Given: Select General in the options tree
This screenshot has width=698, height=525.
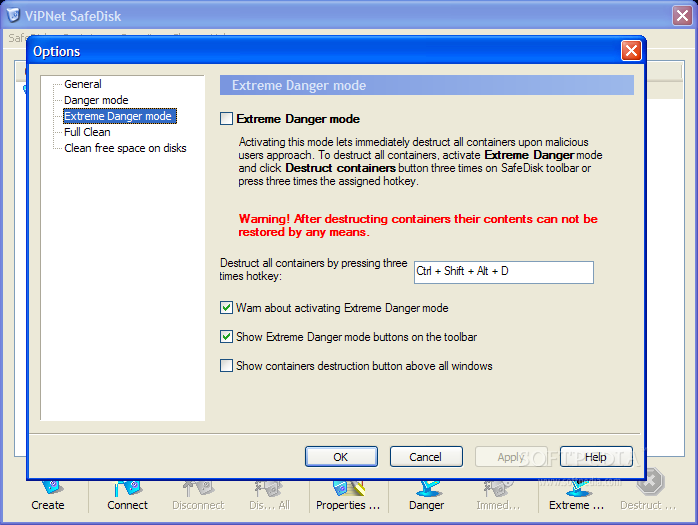Looking at the screenshot, I should pos(83,84).
